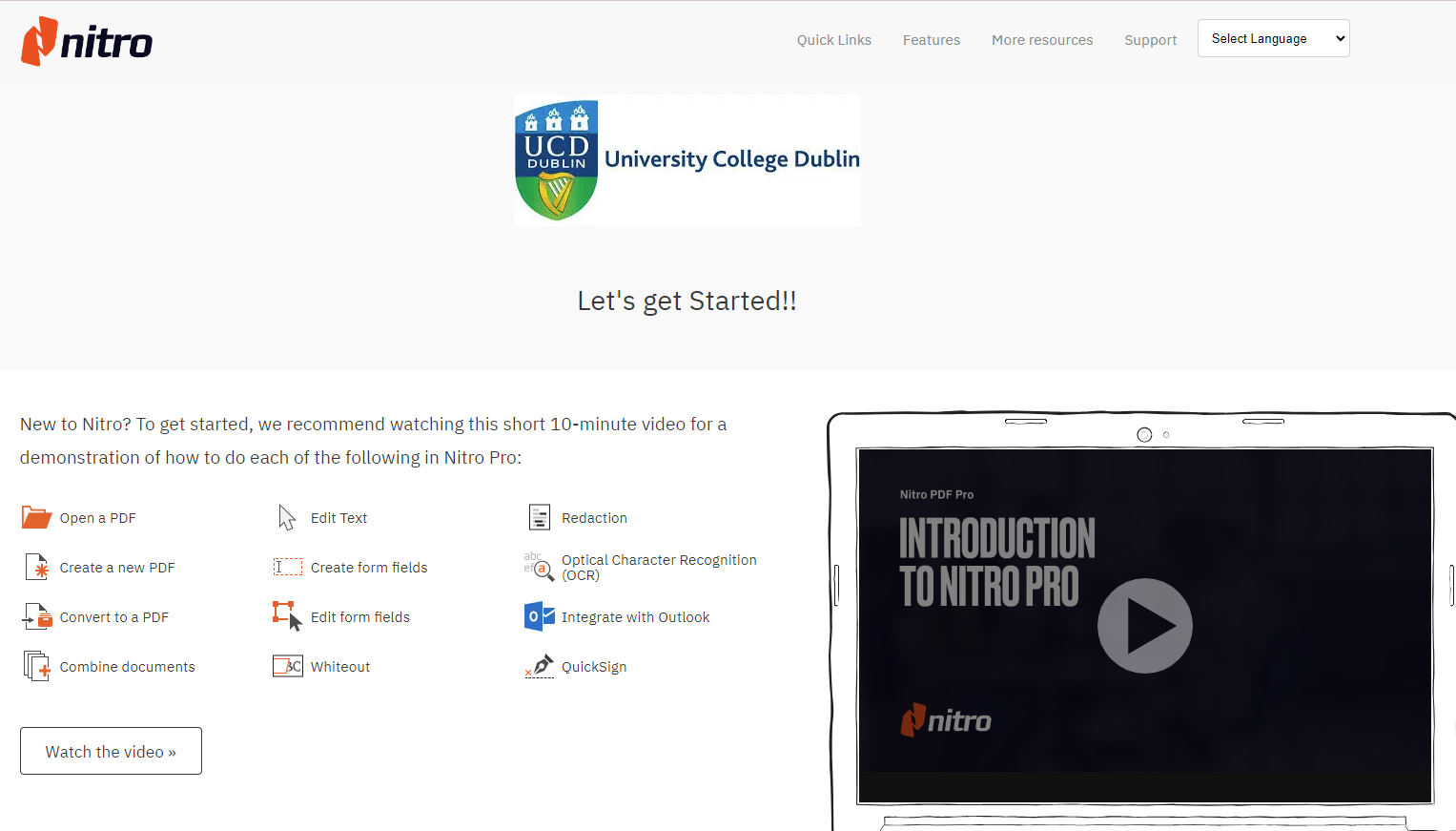Select the OCR magnifier icon
Viewport: 1456px width, 831px height.
[539, 568]
